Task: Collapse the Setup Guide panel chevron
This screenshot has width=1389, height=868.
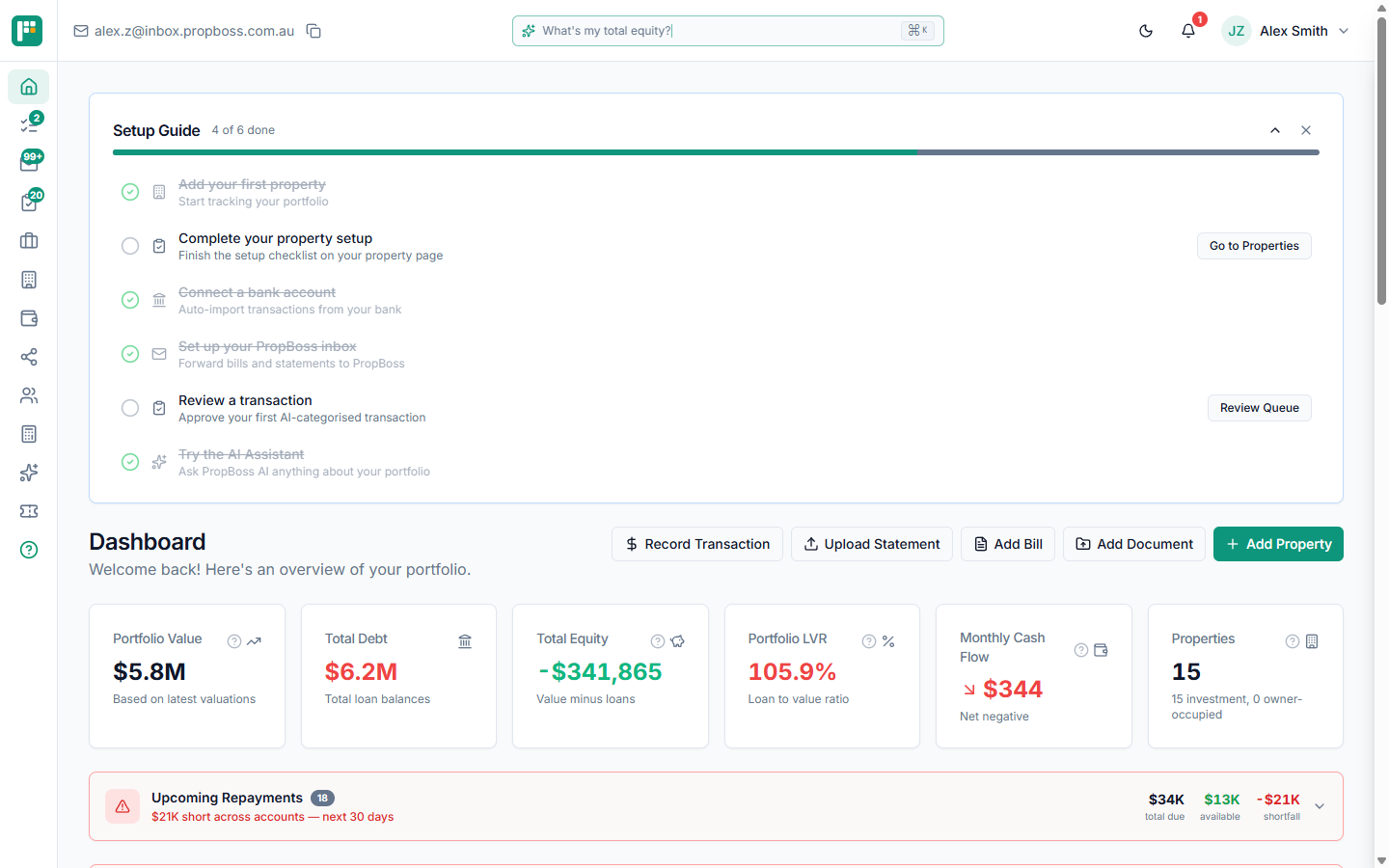Action: tap(1274, 129)
